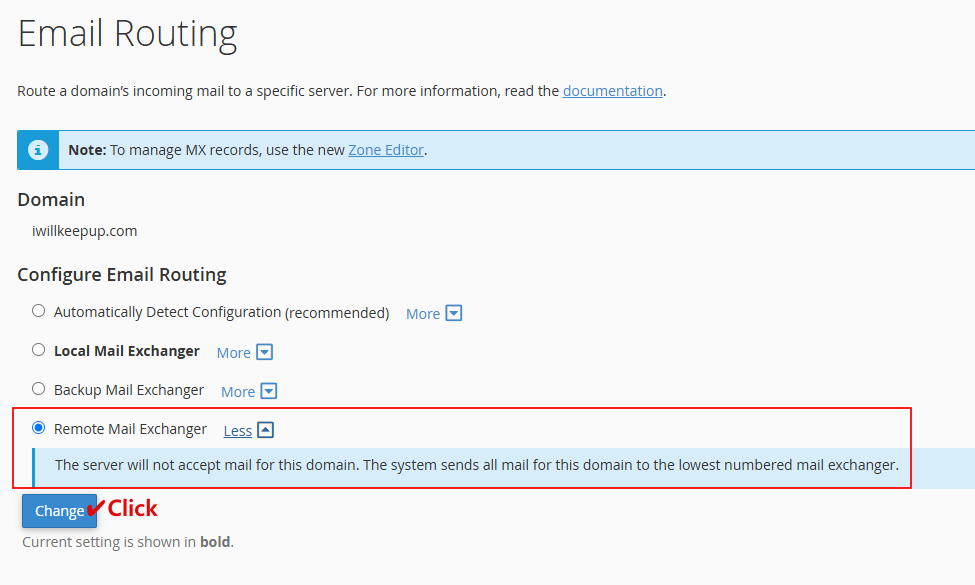Open the documentation link
Screen dimensions: 975x585
coord(612,91)
